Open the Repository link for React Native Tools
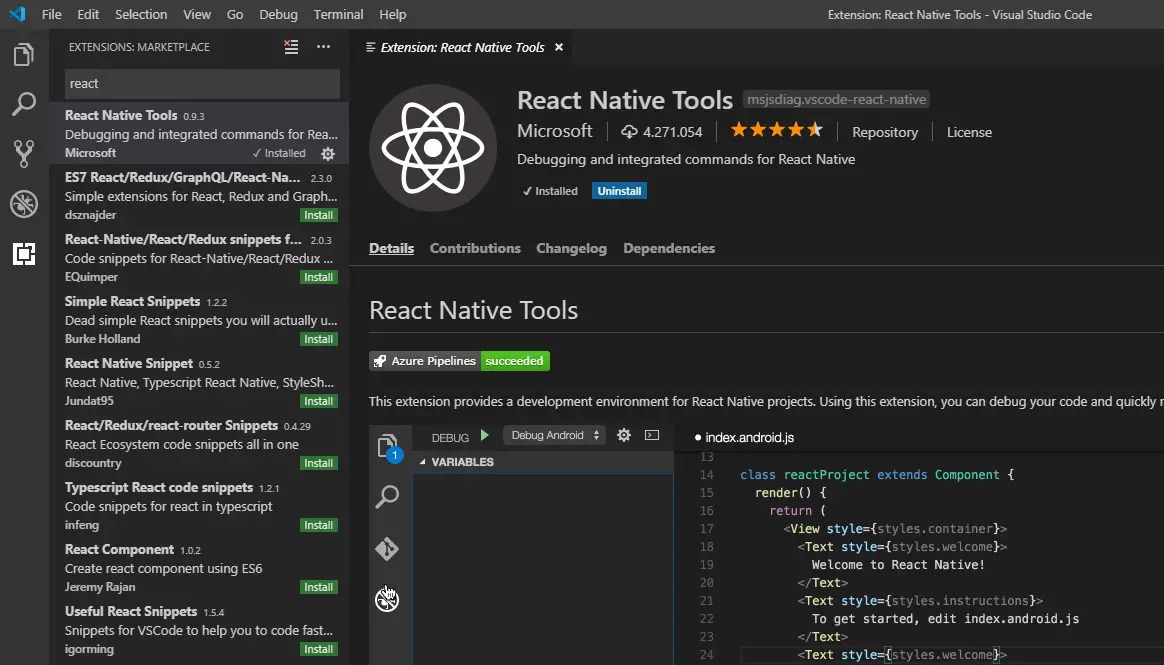 (x=885, y=131)
